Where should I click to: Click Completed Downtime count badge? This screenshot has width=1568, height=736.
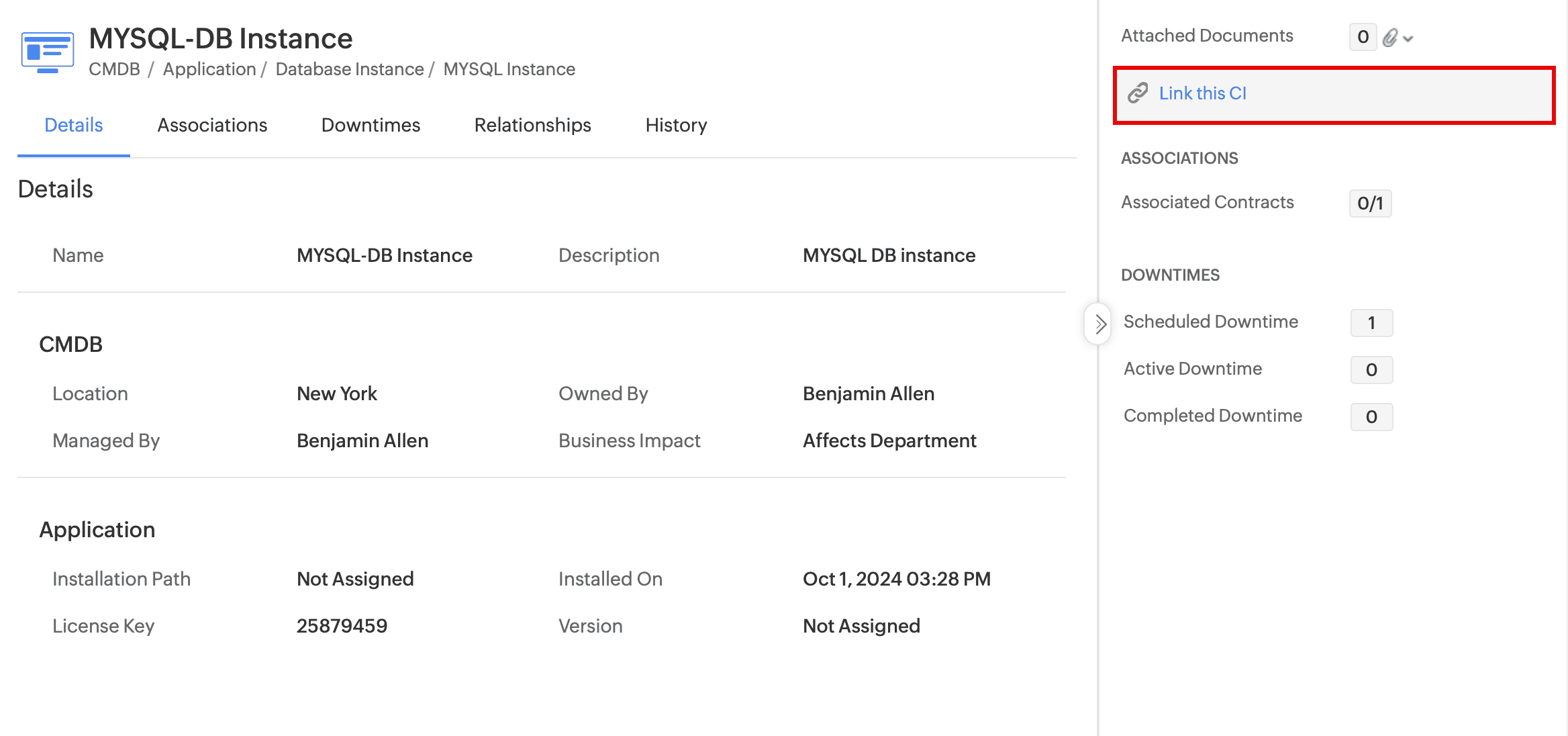[x=1371, y=417]
